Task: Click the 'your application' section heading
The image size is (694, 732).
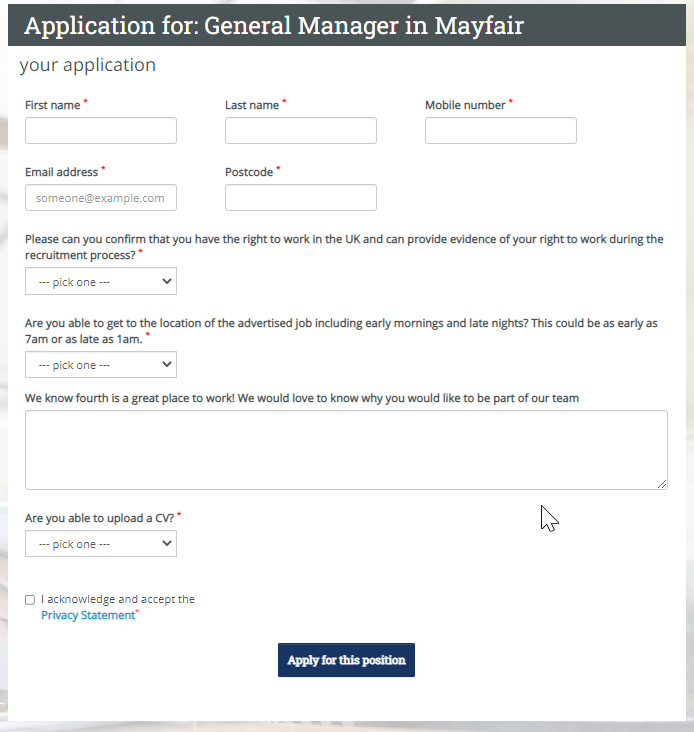Action: 88,65
